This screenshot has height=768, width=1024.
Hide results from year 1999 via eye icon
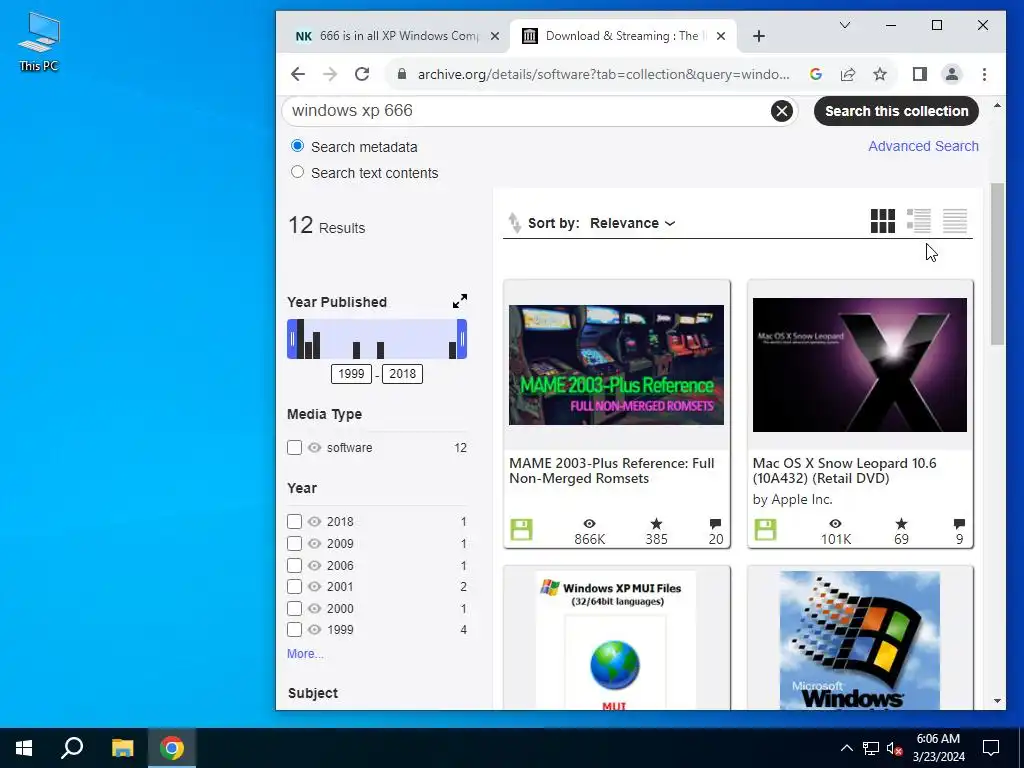click(x=315, y=630)
